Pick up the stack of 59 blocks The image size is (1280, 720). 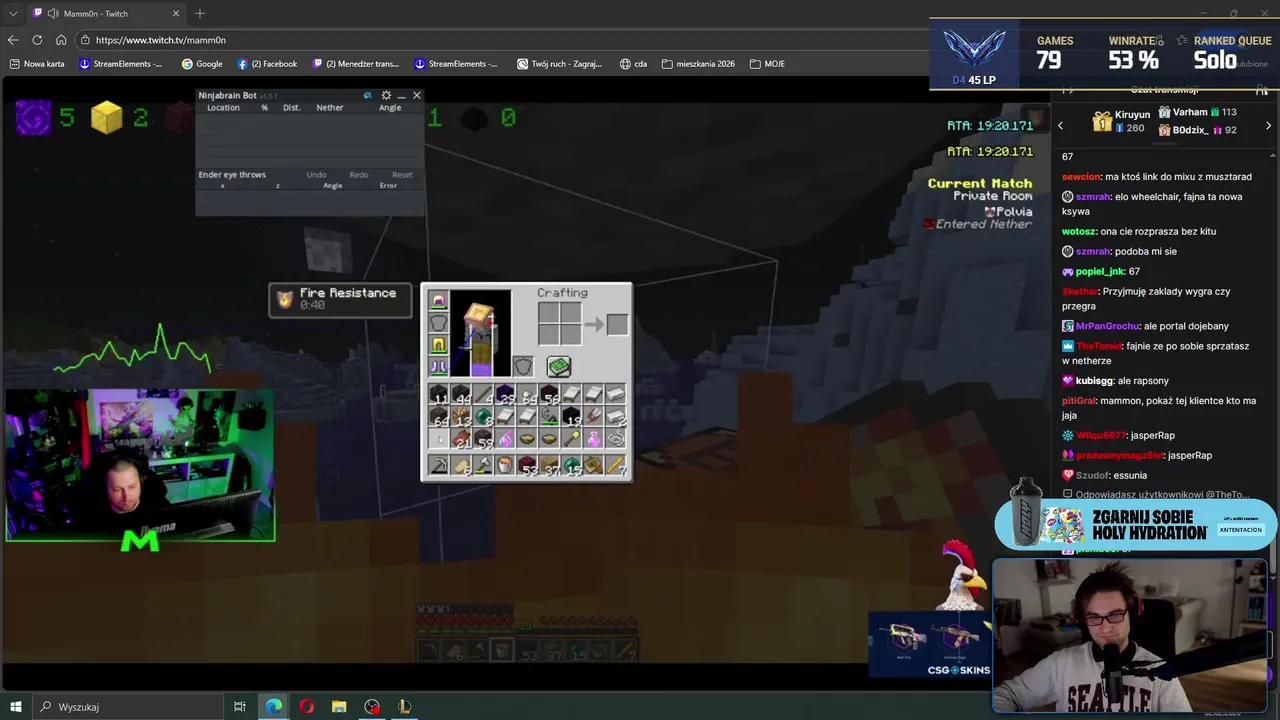tap(483, 439)
